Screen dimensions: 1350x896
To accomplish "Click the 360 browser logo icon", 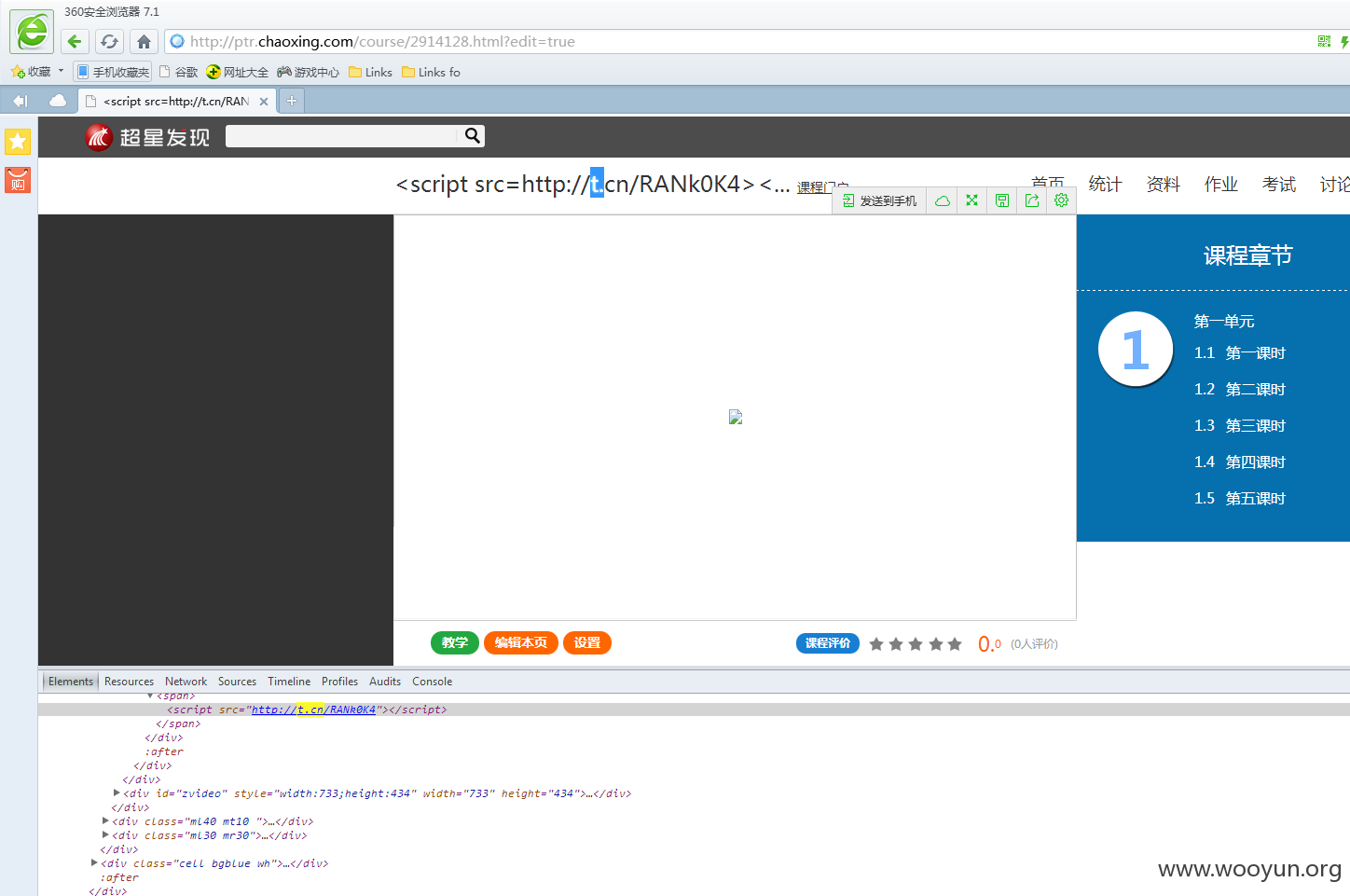I will point(32,32).
